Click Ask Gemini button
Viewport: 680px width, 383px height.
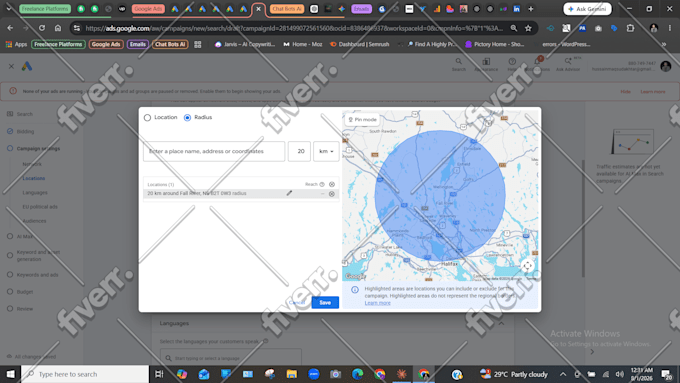pyautogui.click(x=587, y=9)
